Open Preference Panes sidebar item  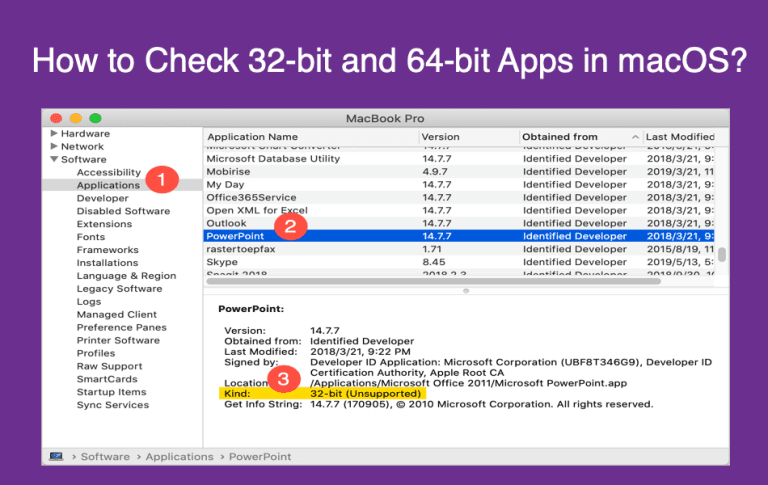pyautogui.click(x=121, y=327)
